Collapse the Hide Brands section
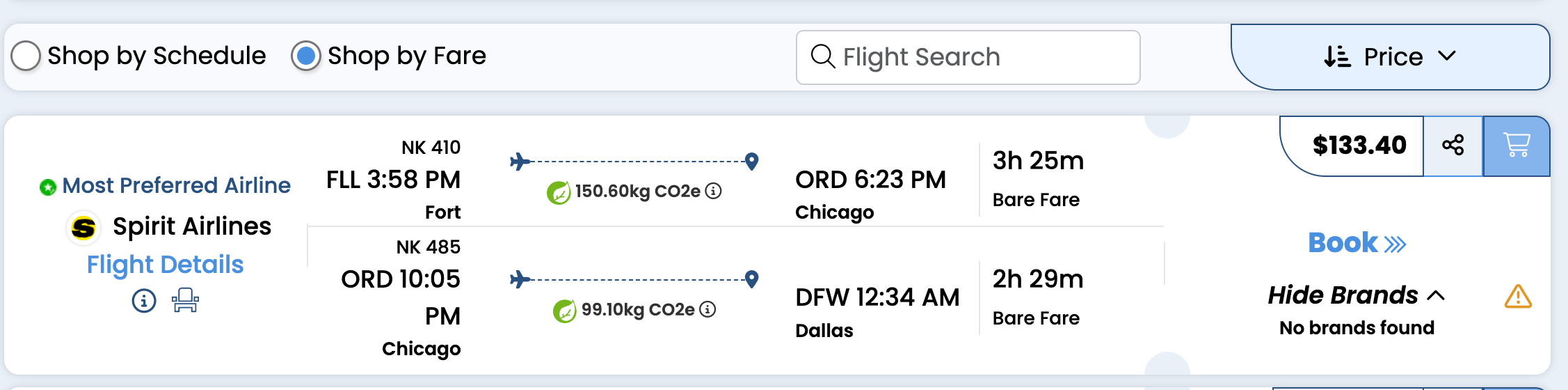The width and height of the screenshot is (1568, 390). point(1356,295)
